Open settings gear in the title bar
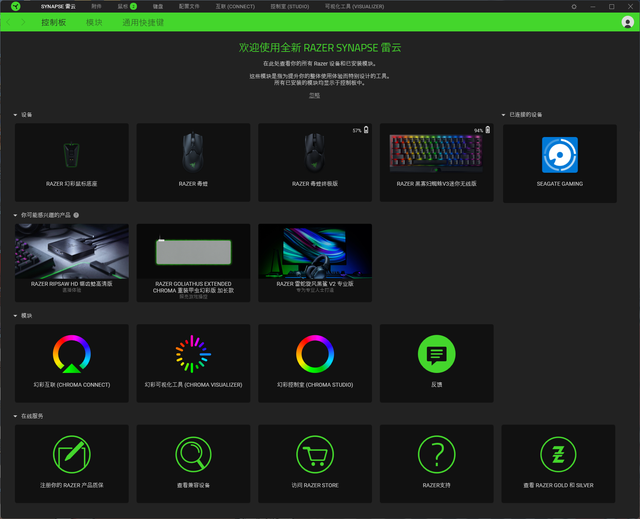This screenshot has width=640, height=519. pyautogui.click(x=574, y=7)
